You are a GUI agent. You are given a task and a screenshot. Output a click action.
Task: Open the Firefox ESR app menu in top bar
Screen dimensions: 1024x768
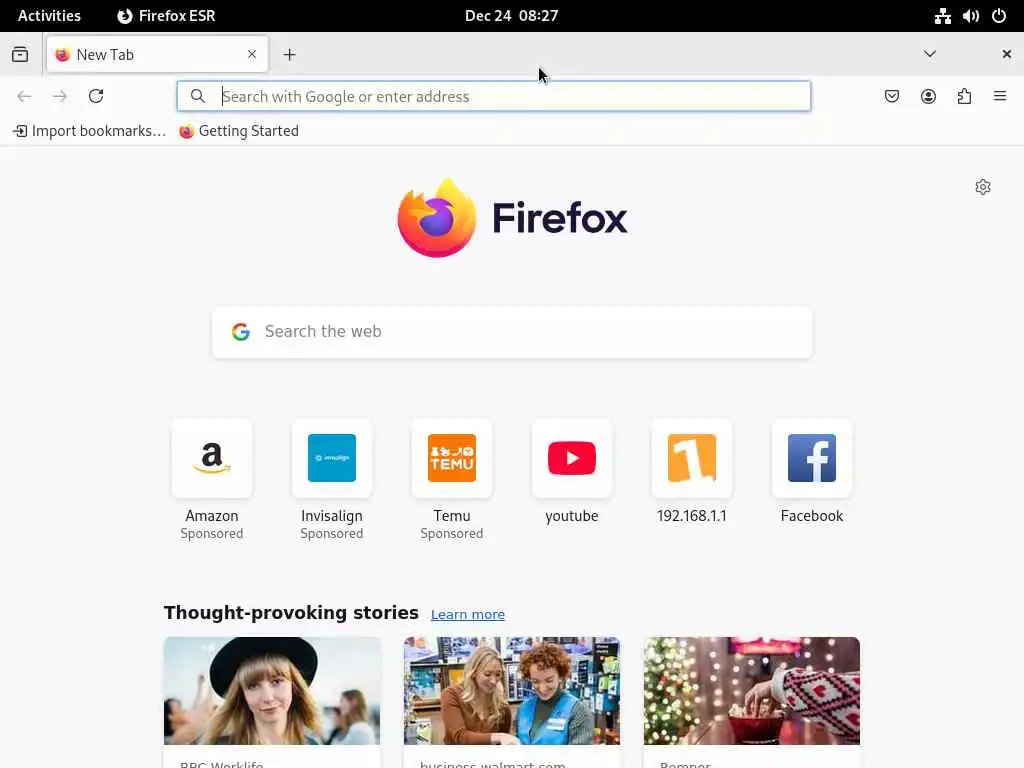point(166,16)
